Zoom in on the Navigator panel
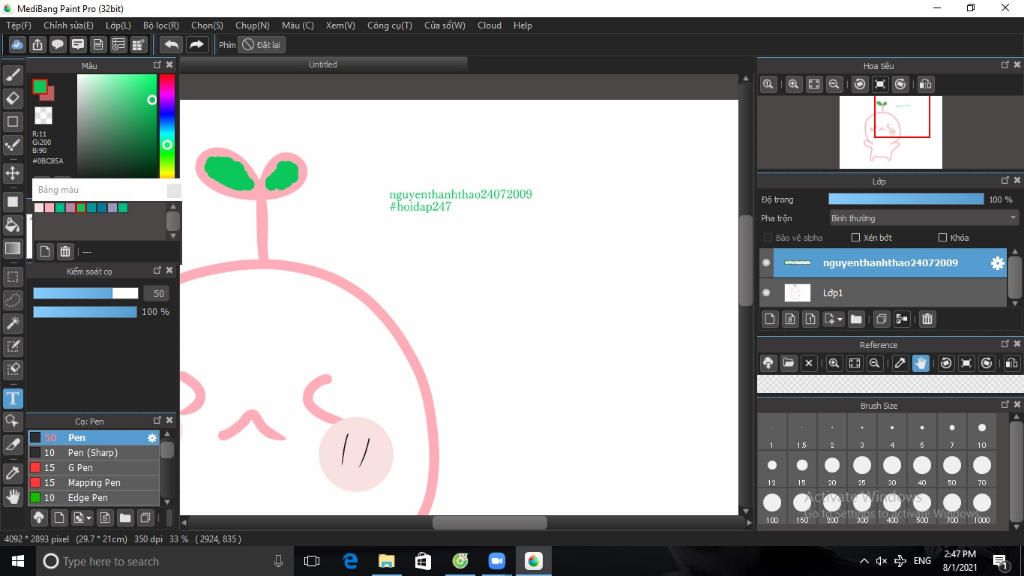Screen dimensions: 1024x576 pos(793,84)
